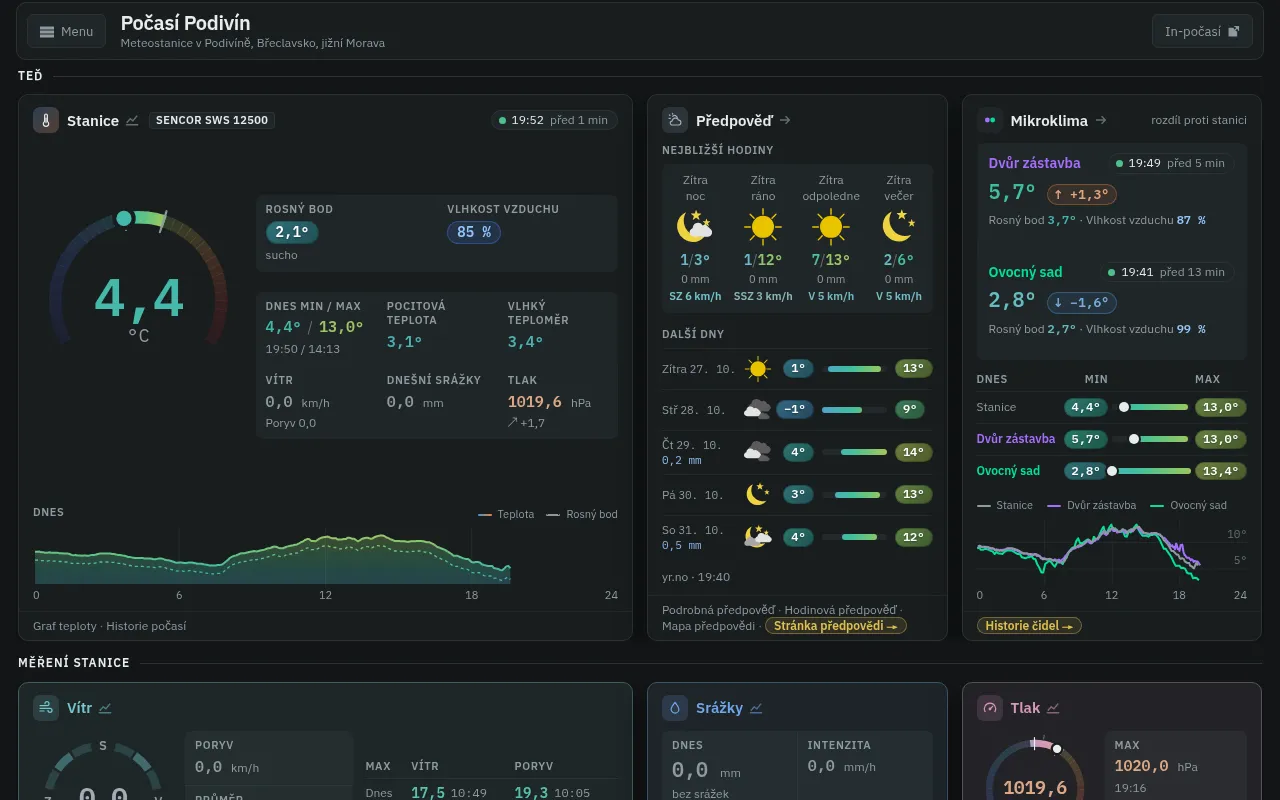Open the chart icon next to Vítr
This screenshot has height=800, width=1280.
point(105,708)
